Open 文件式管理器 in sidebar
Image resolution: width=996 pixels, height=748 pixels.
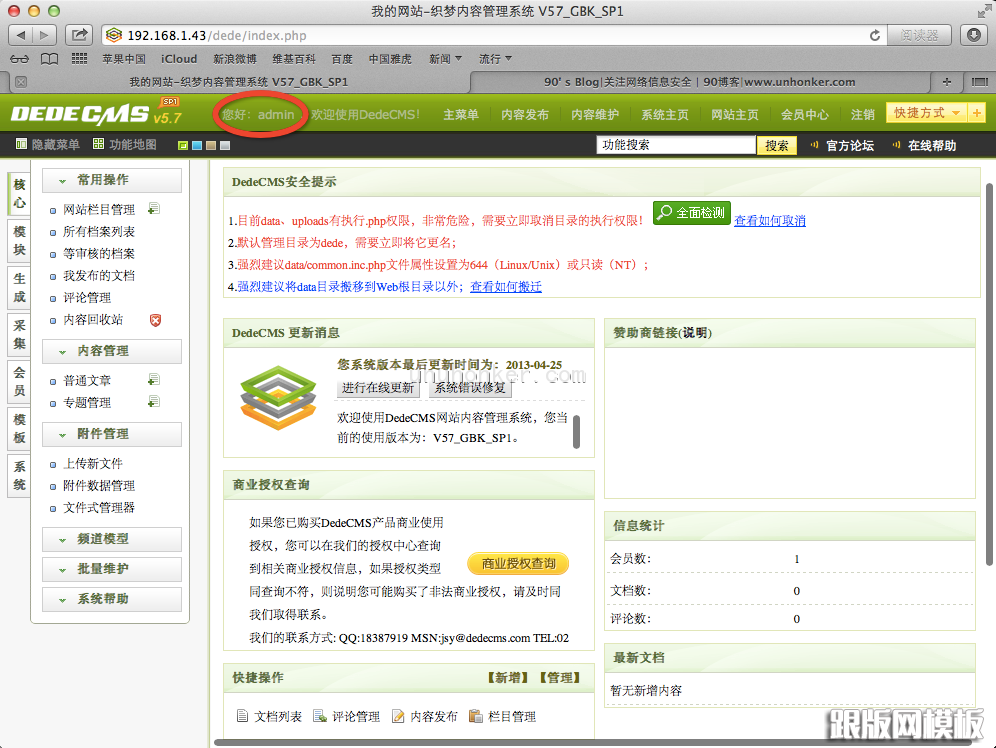[x=98, y=508]
